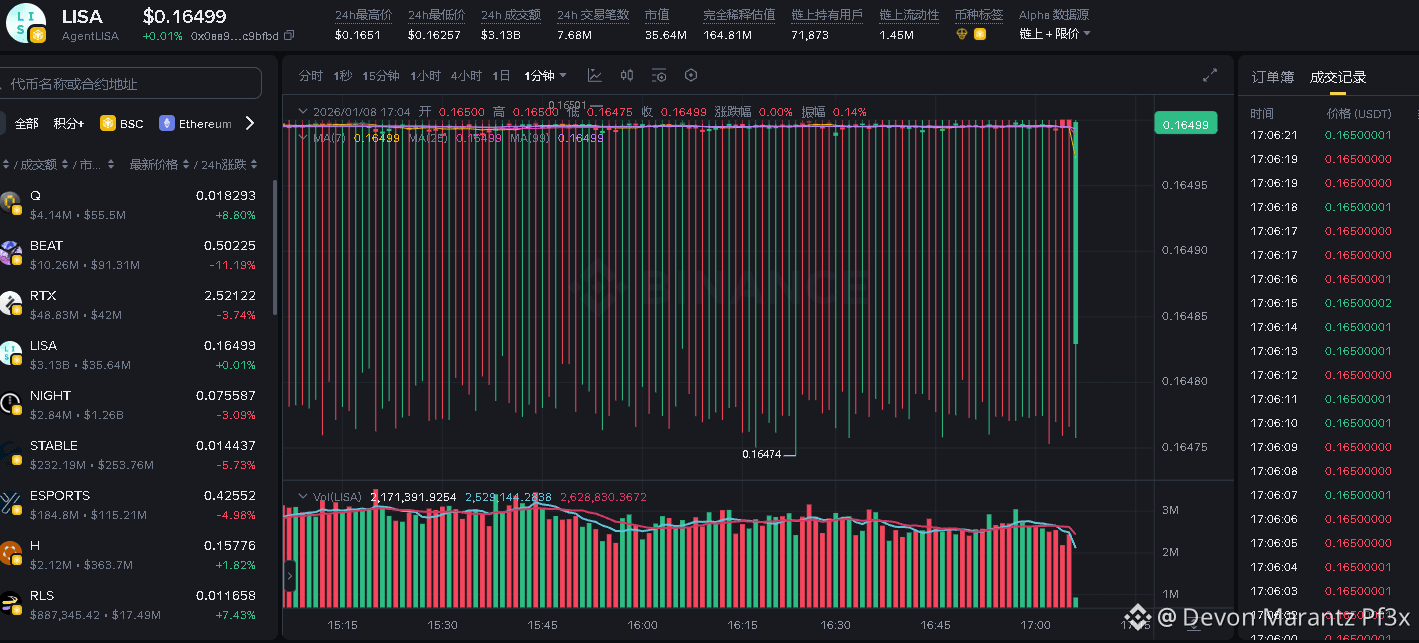Filter the token list by Ethereum

195,124
